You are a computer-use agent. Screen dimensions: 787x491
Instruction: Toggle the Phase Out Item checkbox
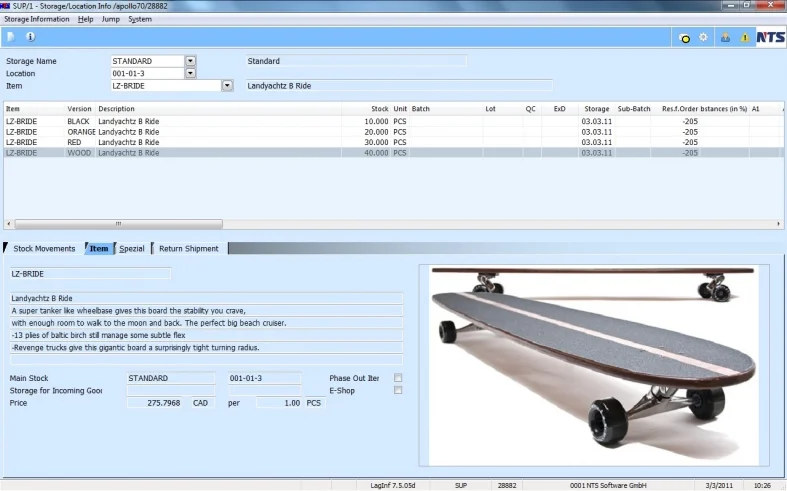[x=398, y=378]
